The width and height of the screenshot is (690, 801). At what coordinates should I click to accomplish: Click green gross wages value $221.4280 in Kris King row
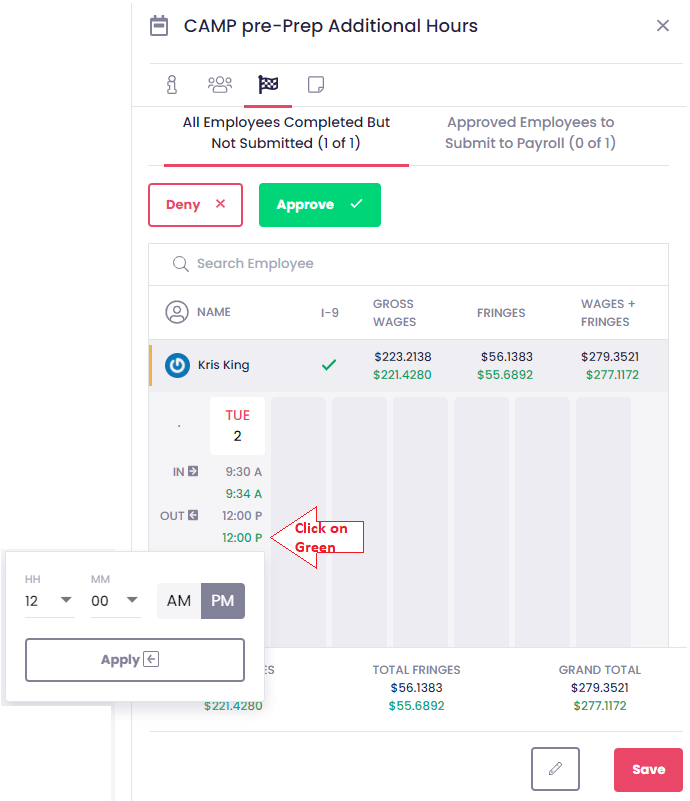(x=402, y=375)
